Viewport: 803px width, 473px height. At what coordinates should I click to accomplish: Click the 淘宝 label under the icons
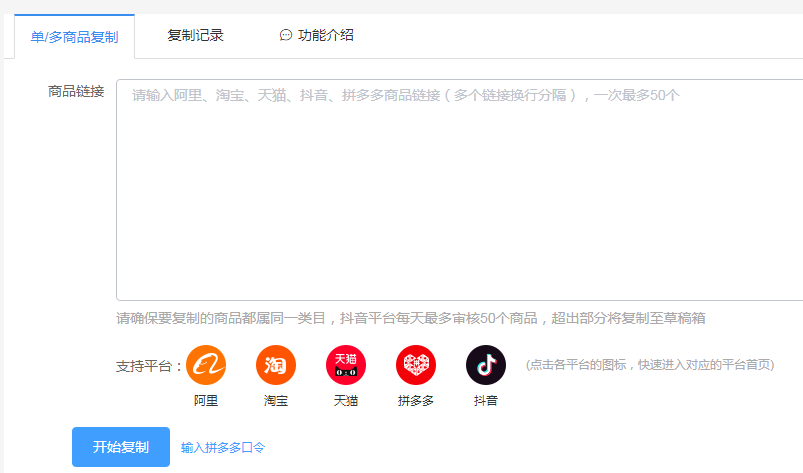[x=276, y=400]
